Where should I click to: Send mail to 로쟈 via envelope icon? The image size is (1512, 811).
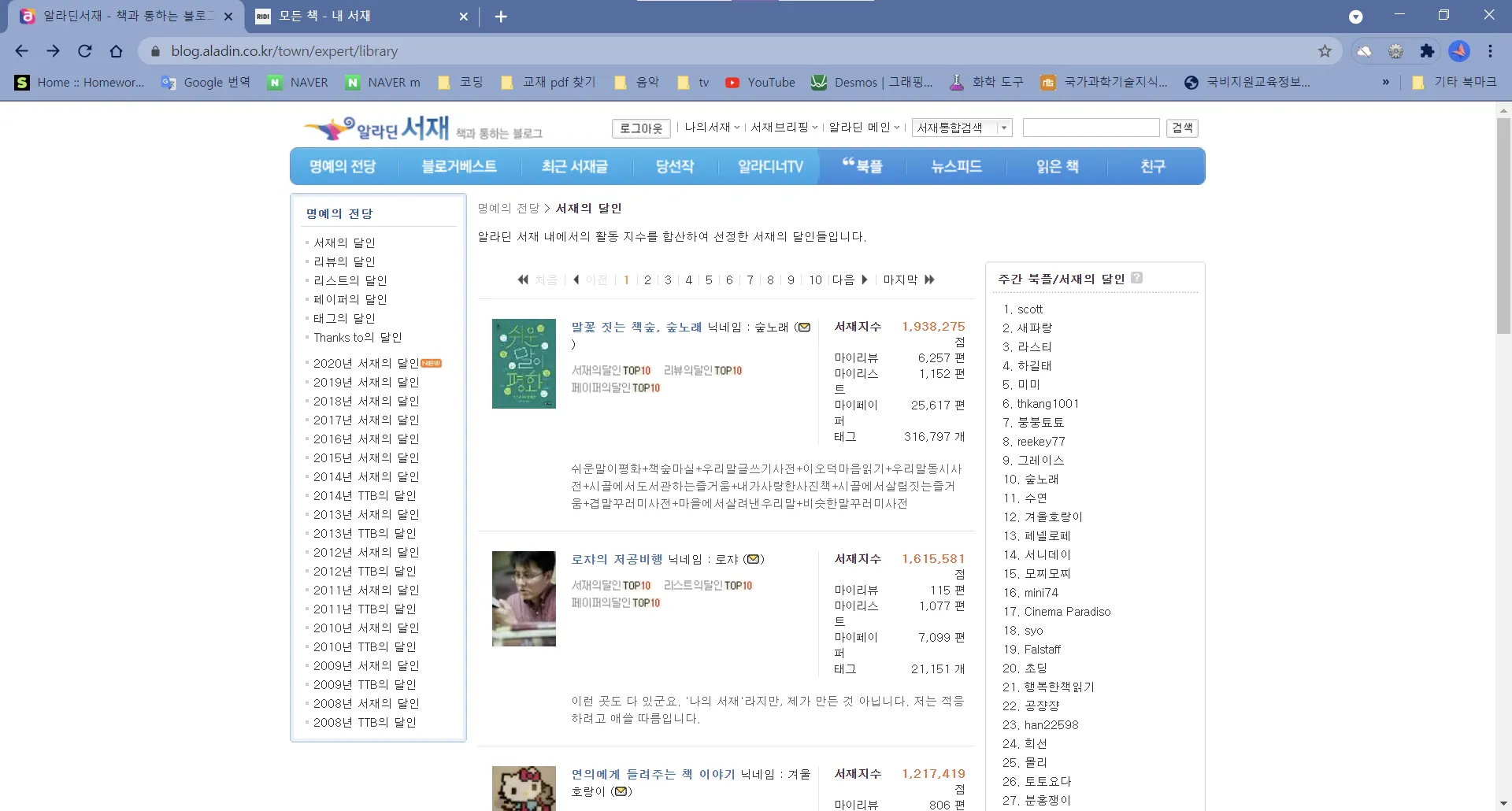754,560
